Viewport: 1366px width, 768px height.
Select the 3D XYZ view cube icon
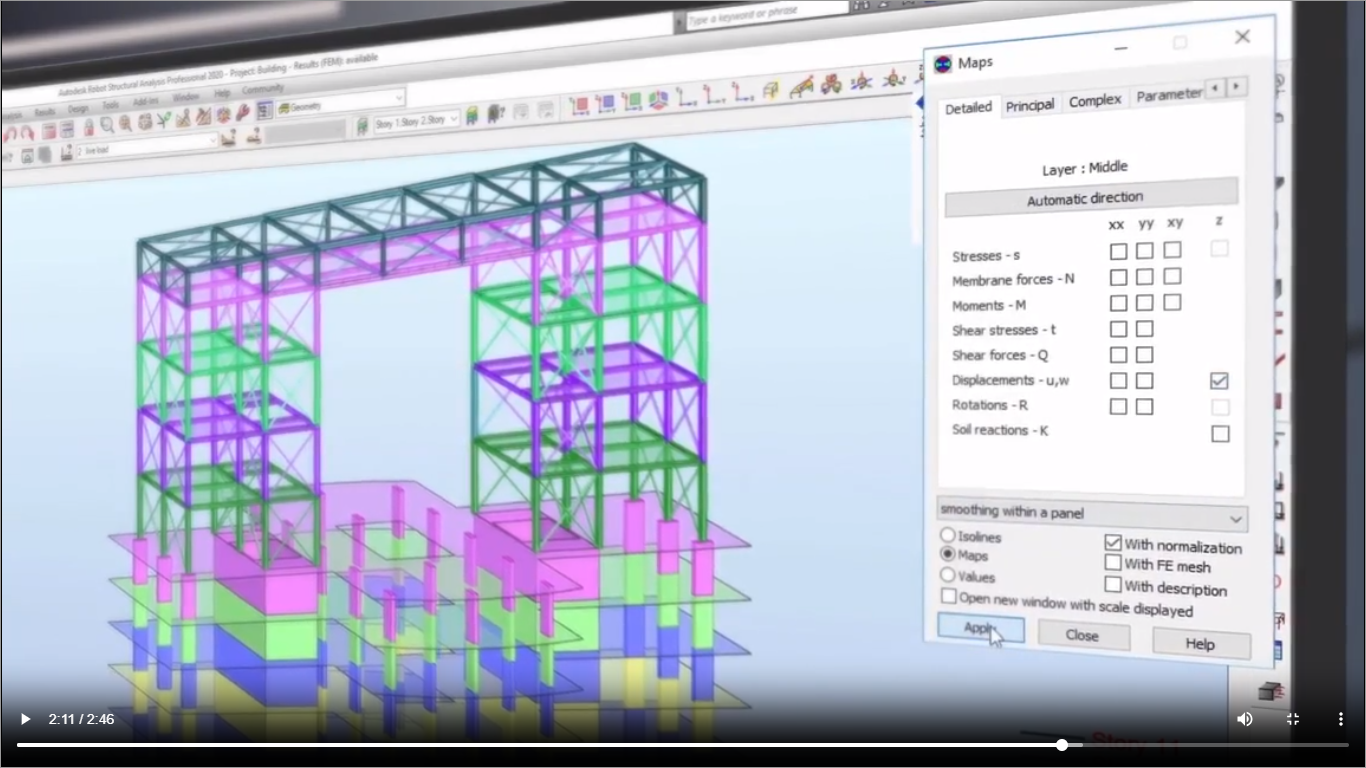(x=659, y=99)
